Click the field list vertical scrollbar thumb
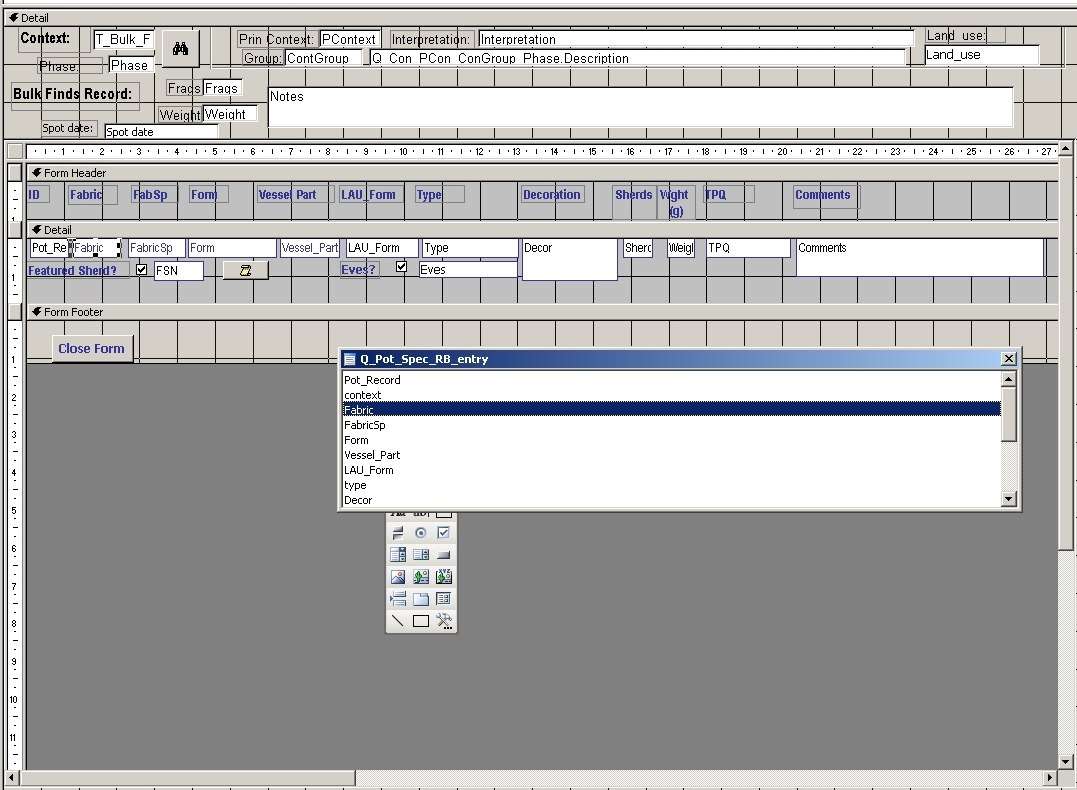The image size is (1077, 790). (1008, 414)
